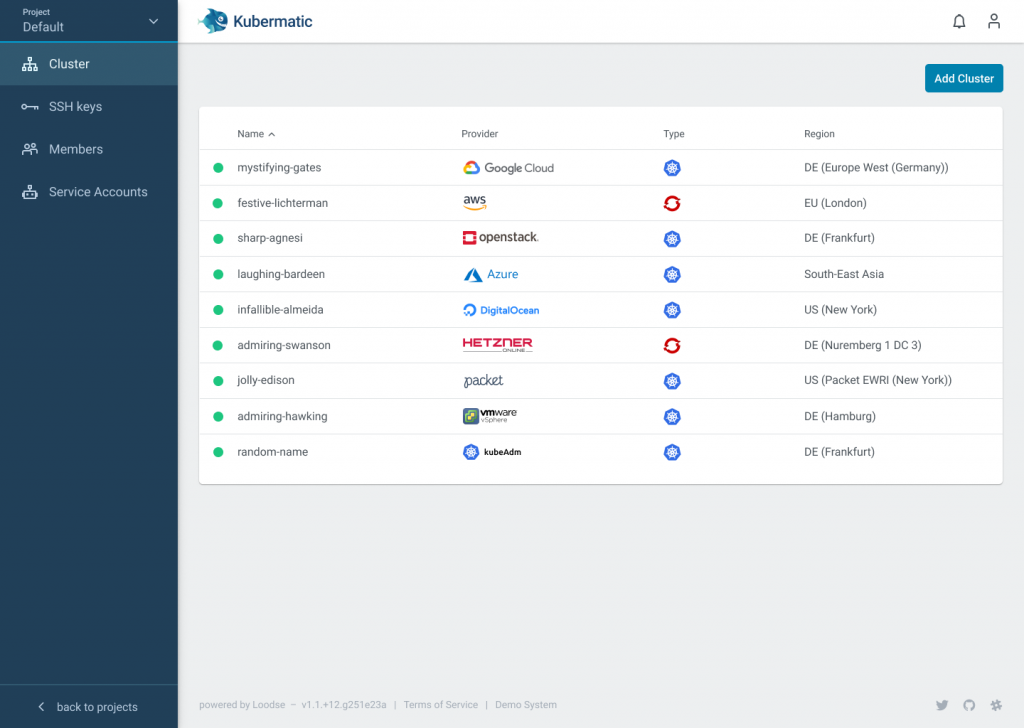The width and height of the screenshot is (1024, 728).
Task: Open the Cluster sidebar menu
Action: 89,64
